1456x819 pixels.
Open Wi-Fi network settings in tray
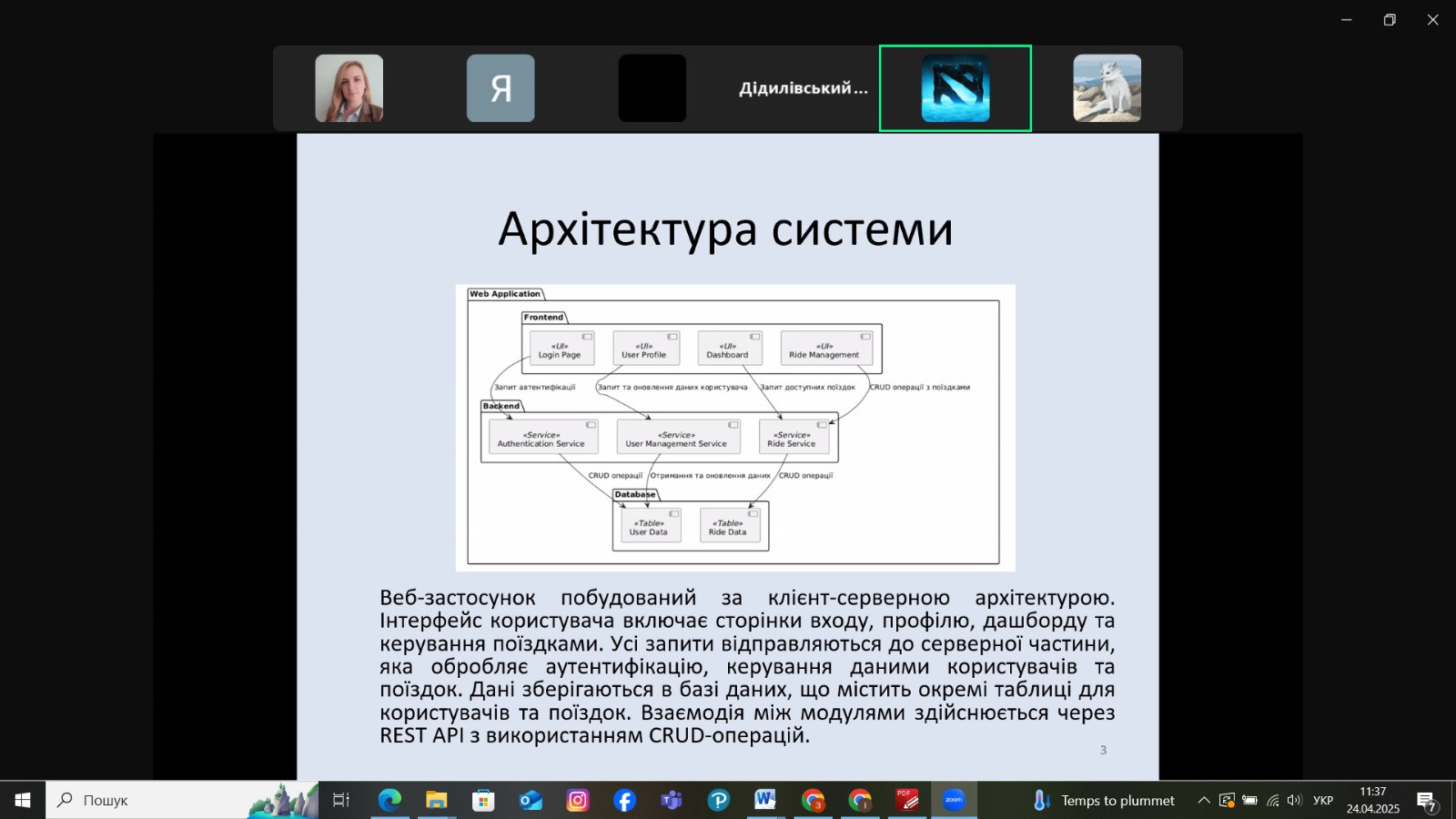pos(1272,800)
